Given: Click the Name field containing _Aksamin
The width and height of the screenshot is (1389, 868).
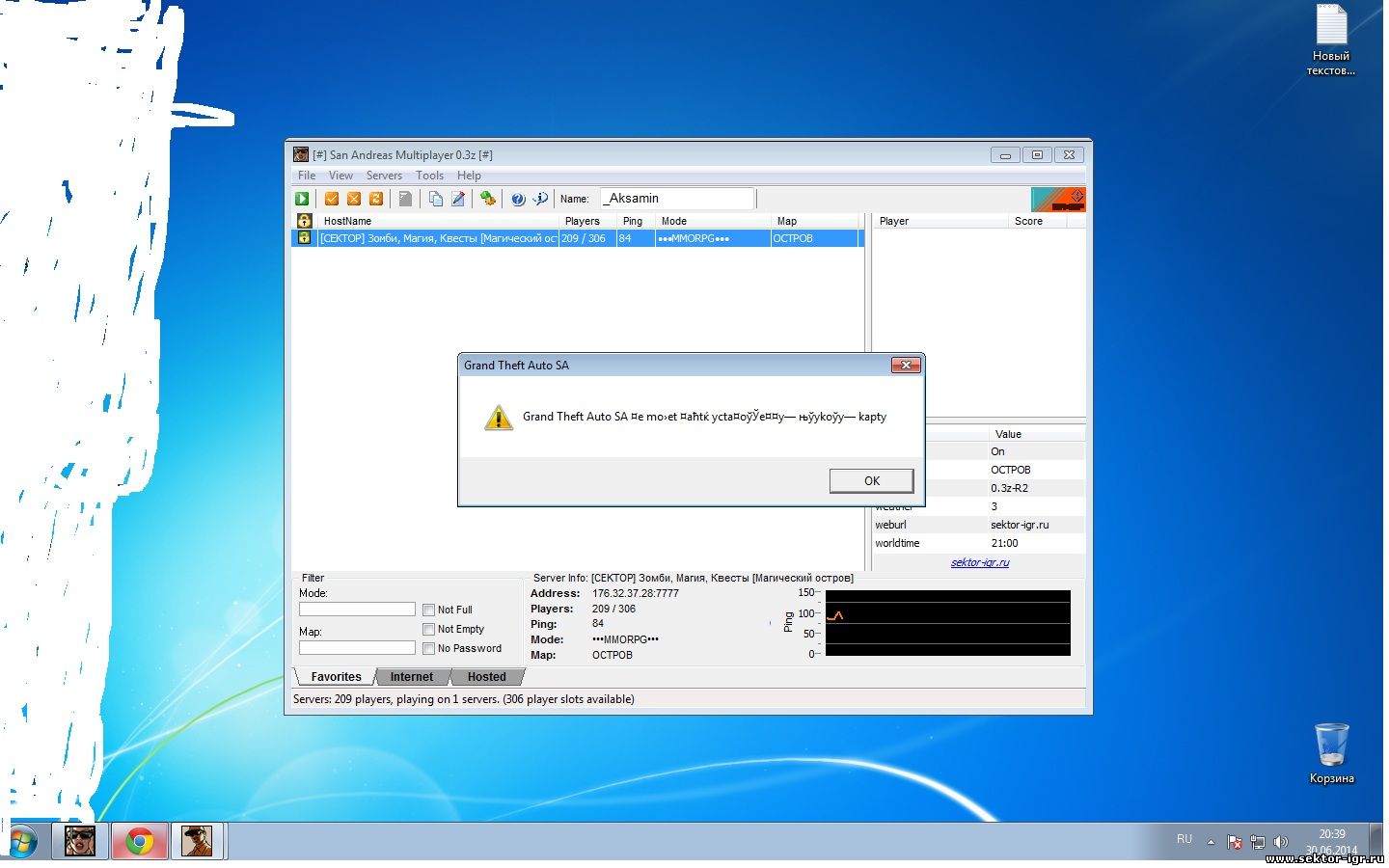Looking at the screenshot, I should click(x=676, y=199).
